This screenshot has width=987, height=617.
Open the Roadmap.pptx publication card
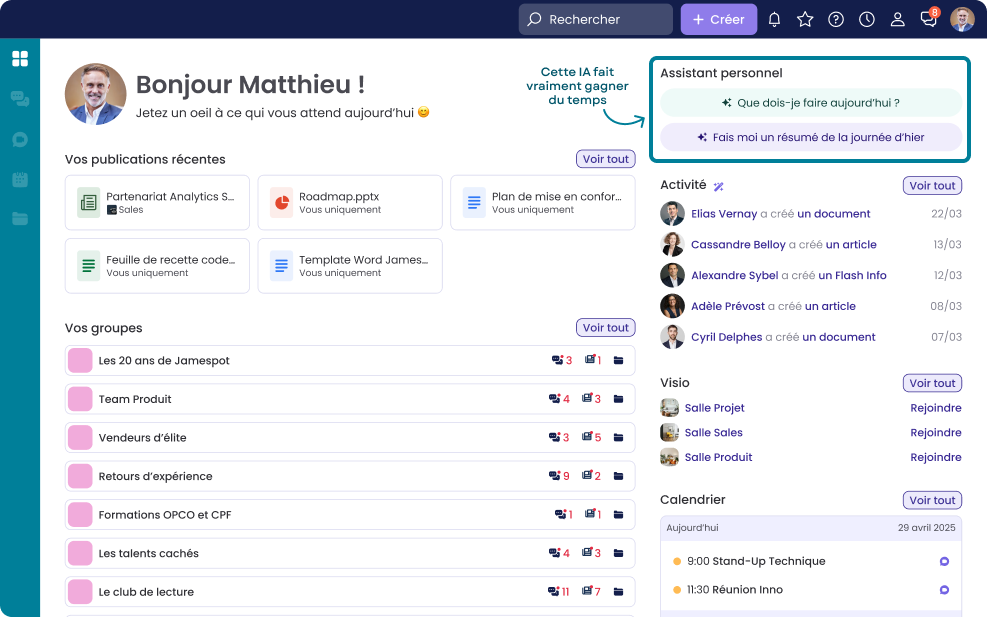pyautogui.click(x=350, y=202)
